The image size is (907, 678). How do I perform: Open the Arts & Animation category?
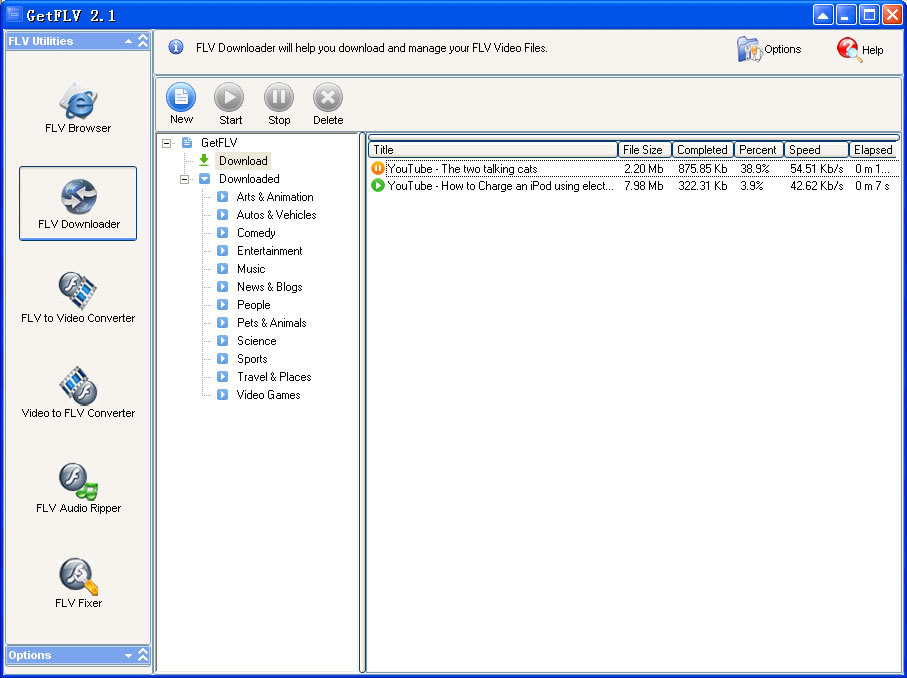pos(275,197)
